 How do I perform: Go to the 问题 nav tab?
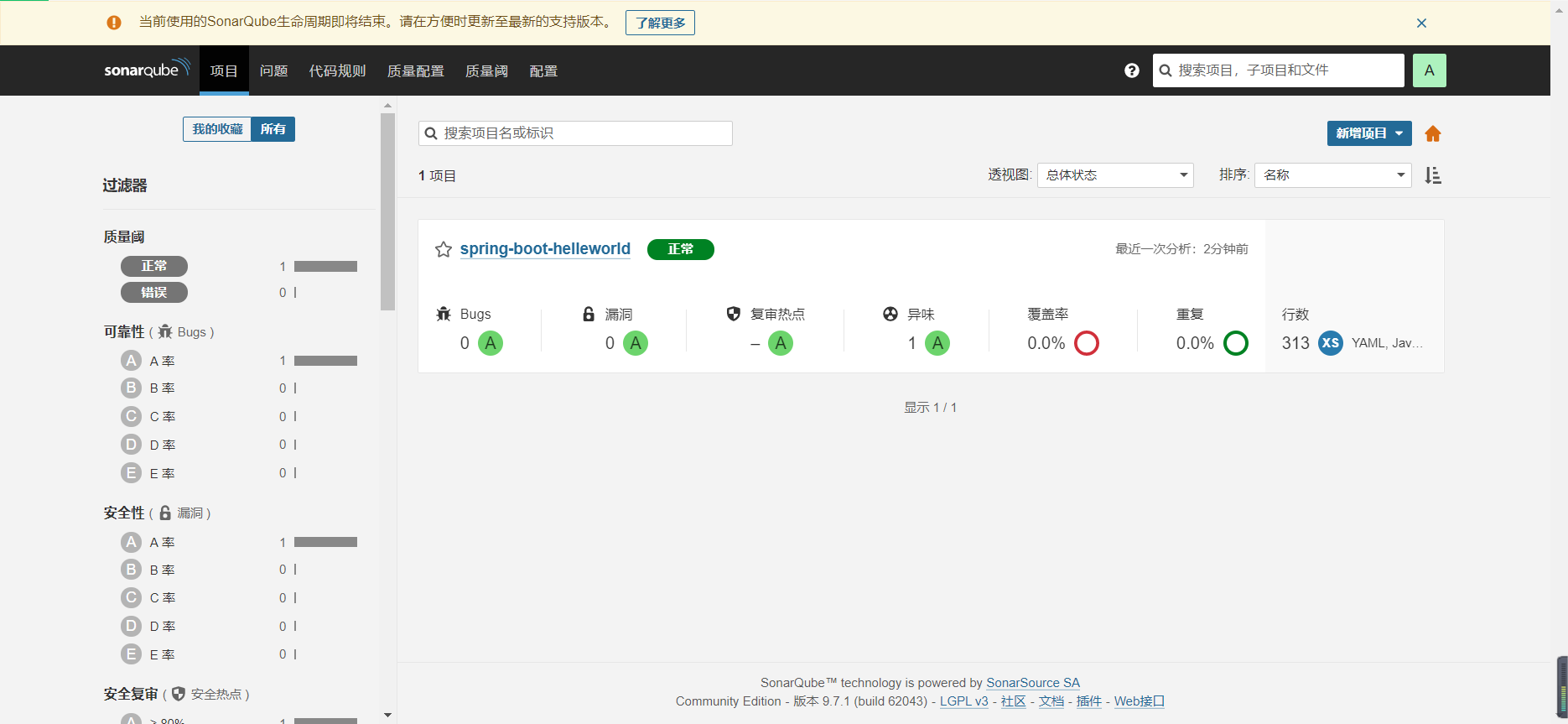(x=273, y=70)
